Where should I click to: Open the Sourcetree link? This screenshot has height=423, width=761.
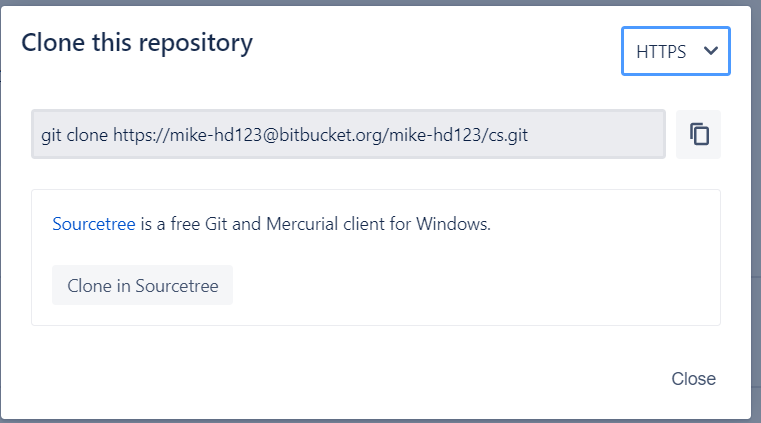tap(94, 224)
